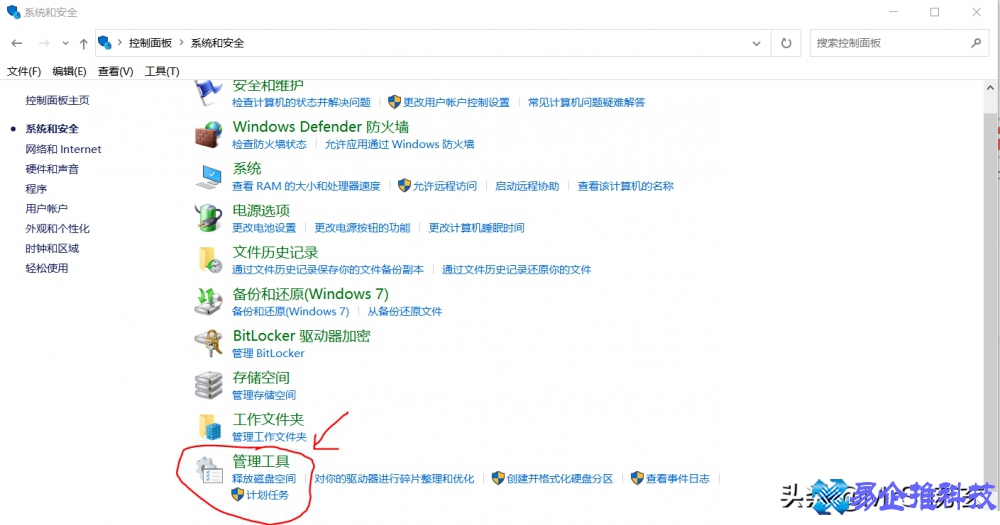1000x525 pixels.
Task: Click 管理存储空间 link
Action: (264, 395)
